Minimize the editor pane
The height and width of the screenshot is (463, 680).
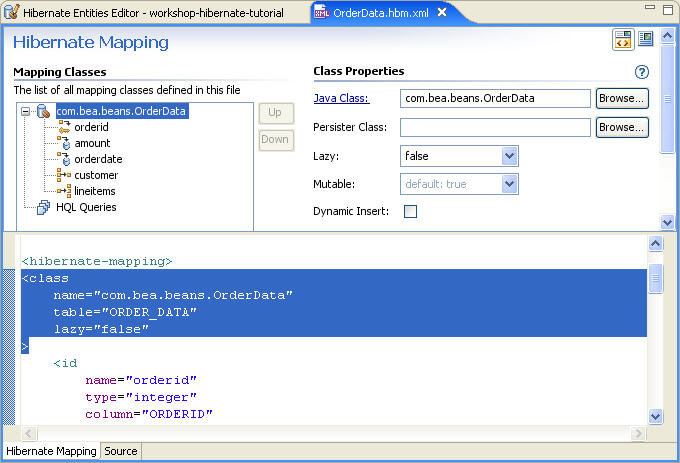(x=650, y=7)
